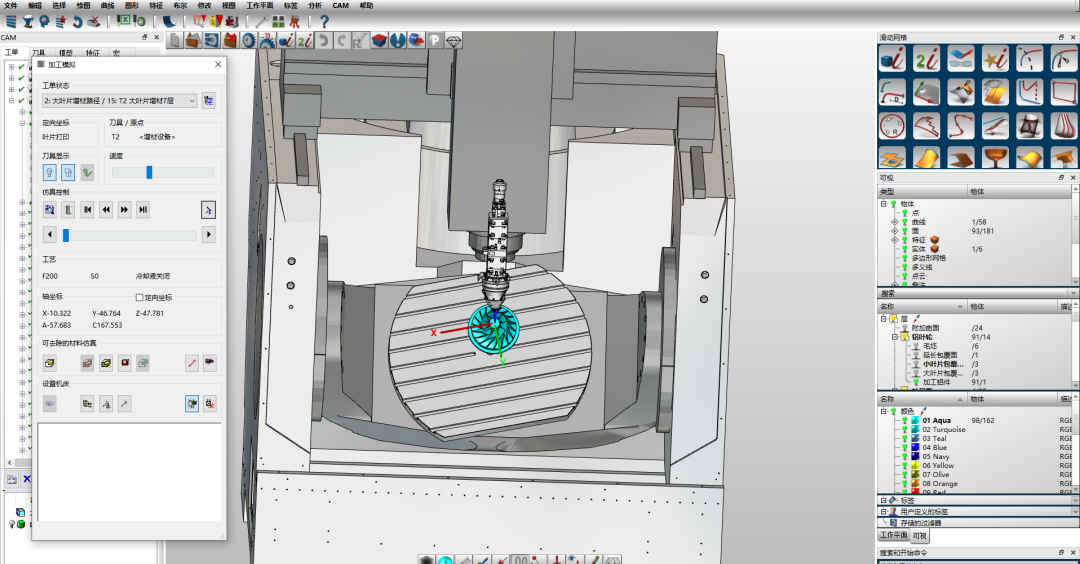
Task: Click red-line toolpath icon in material simulation
Action: (x=191, y=363)
